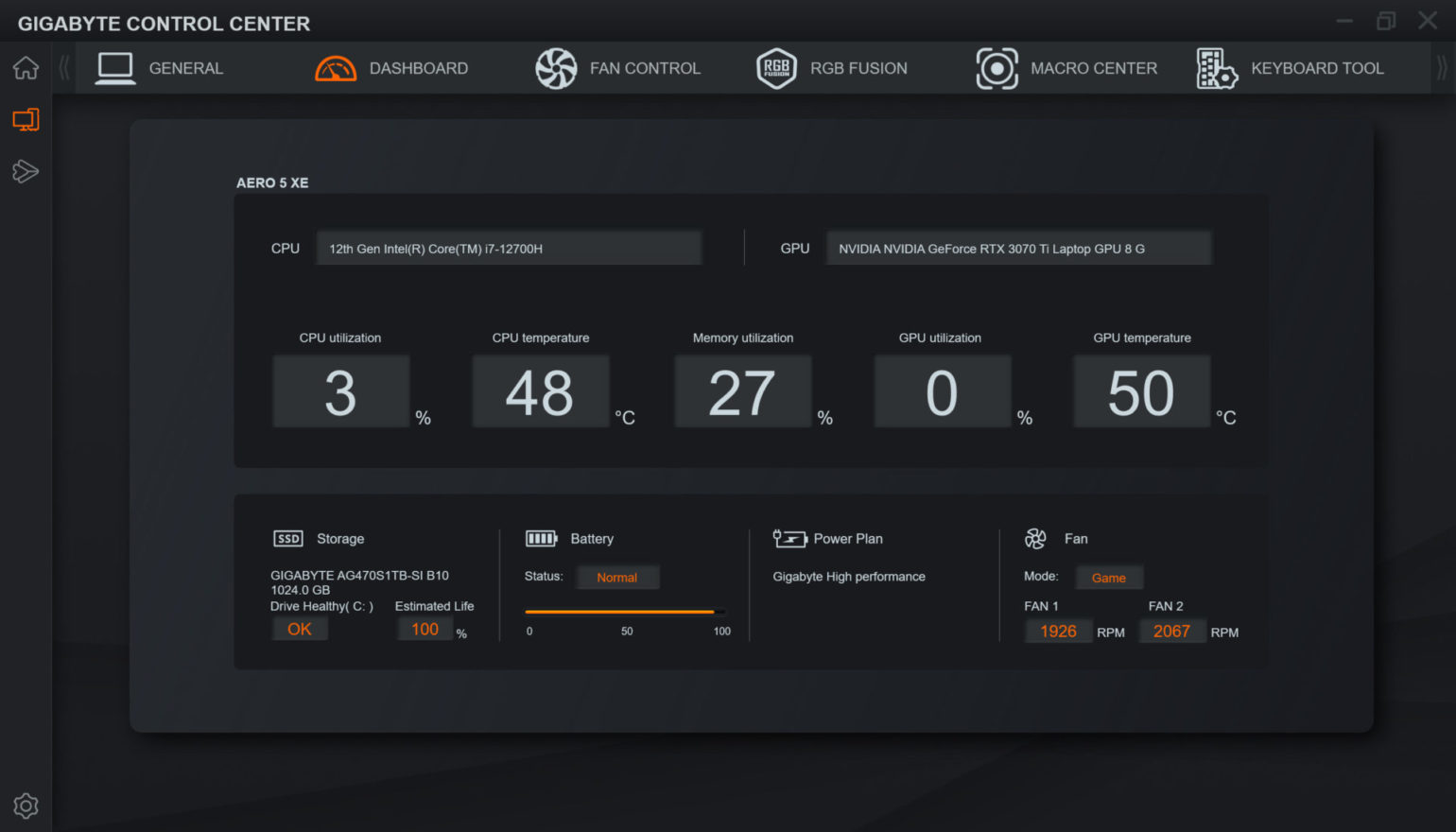Click the Drive Healthy OK indicator

300,630
